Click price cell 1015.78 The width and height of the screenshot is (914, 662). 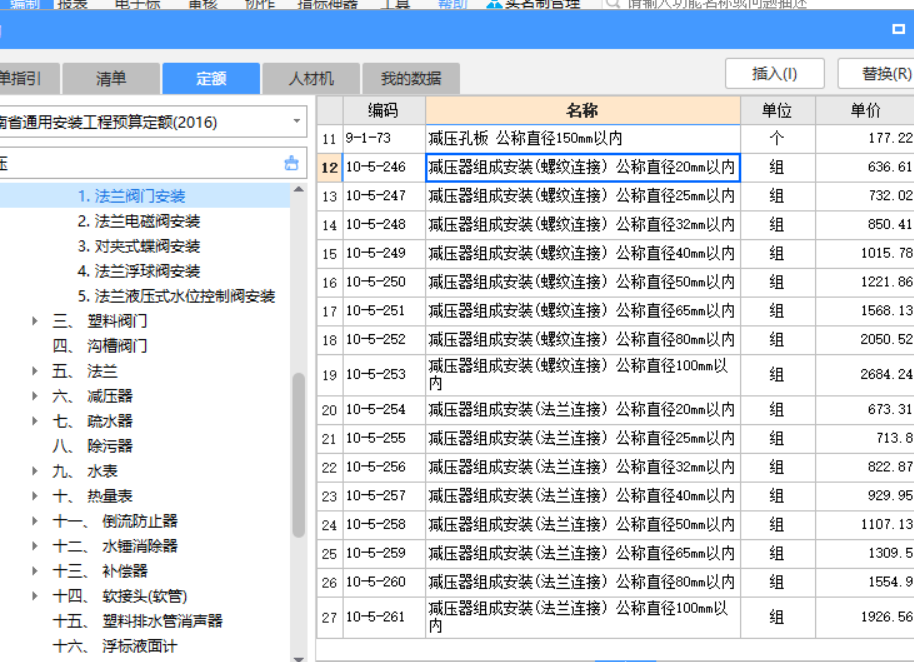[x=865, y=253]
